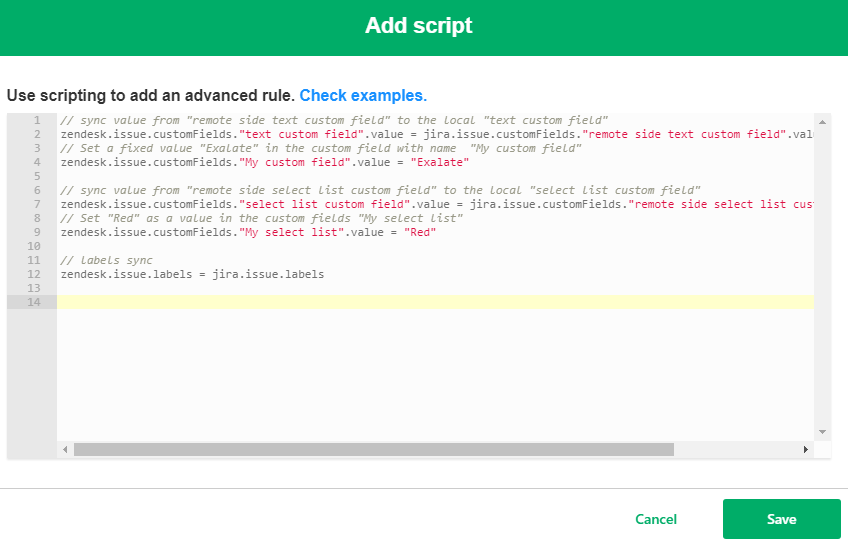
Task: Click "remote side text custom field" string on line 2
Action: [684, 134]
